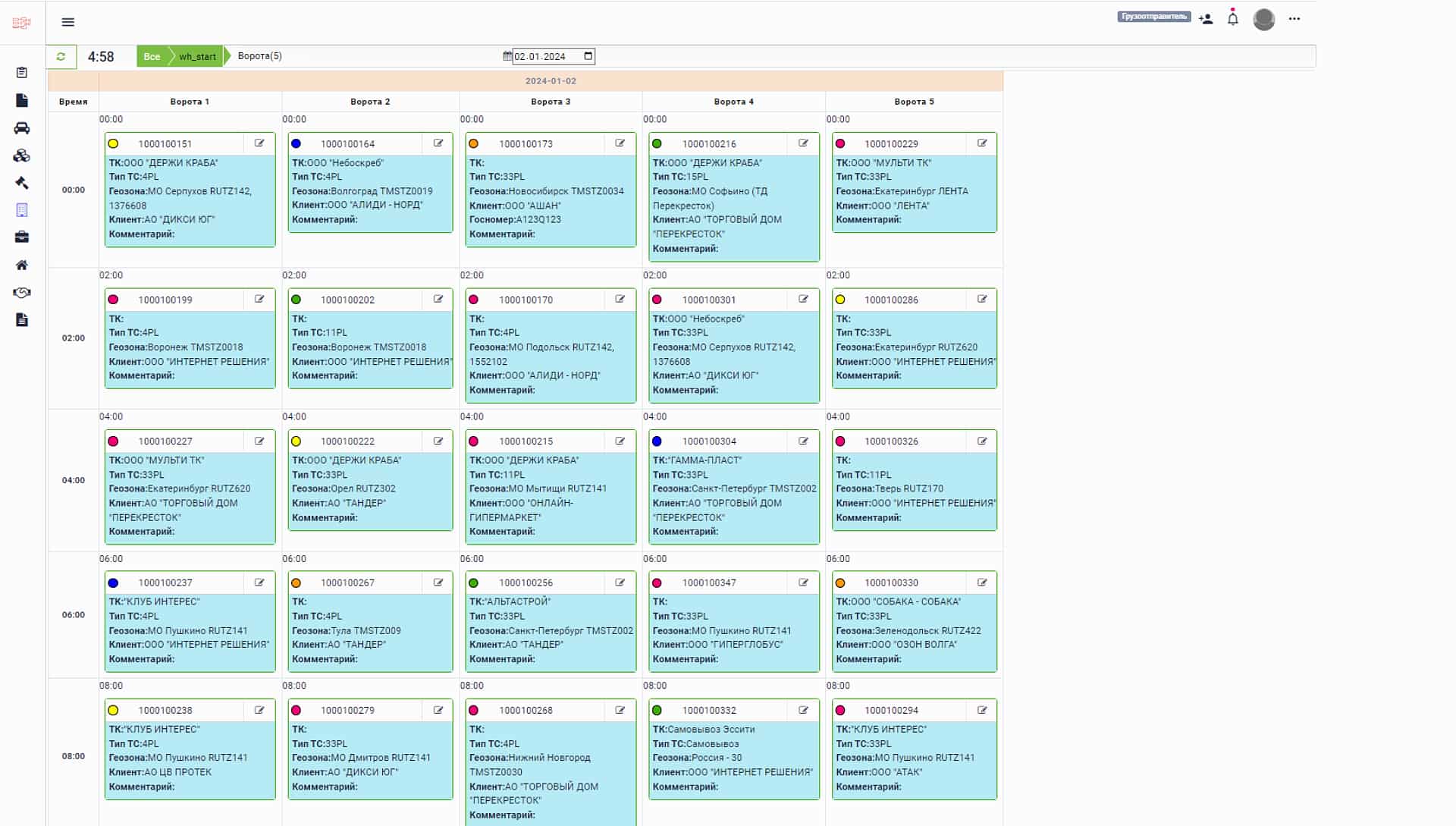Open the gavel icon in sidebar
Screen dimensions: 1456x826
pyautogui.click(x=22, y=183)
